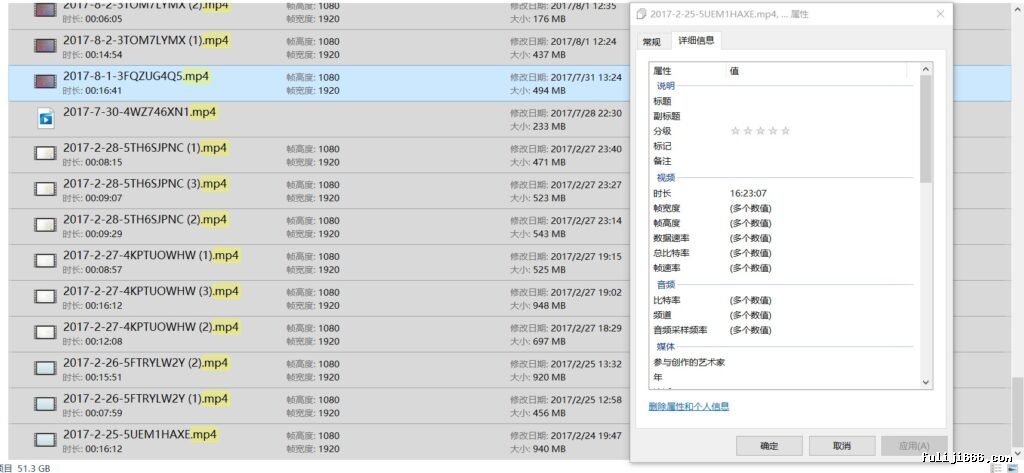The image size is (1024, 473).
Task: Click the 说明 group heading
Action: pos(665,86)
